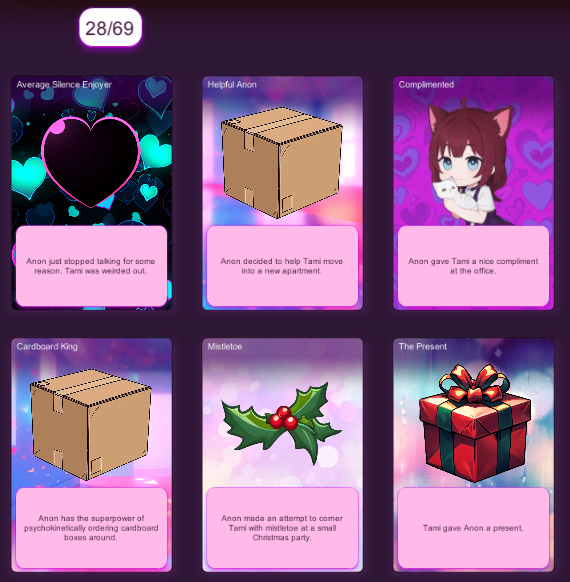
Task: Click the 'nice compliment at the office' description
Action: (473, 266)
